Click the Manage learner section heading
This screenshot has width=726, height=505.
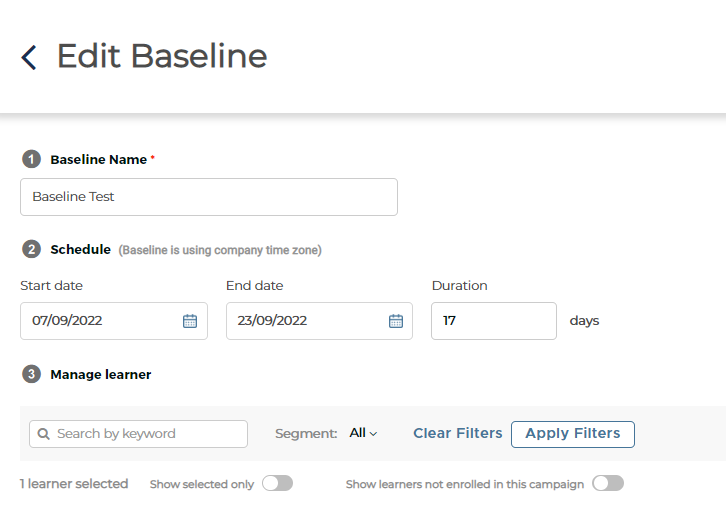point(100,374)
